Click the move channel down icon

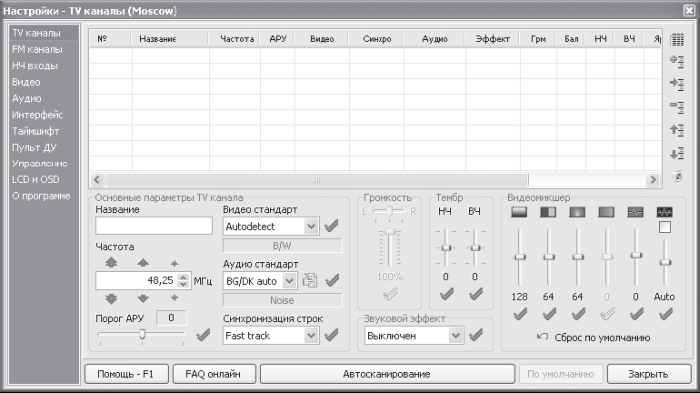click(x=677, y=154)
